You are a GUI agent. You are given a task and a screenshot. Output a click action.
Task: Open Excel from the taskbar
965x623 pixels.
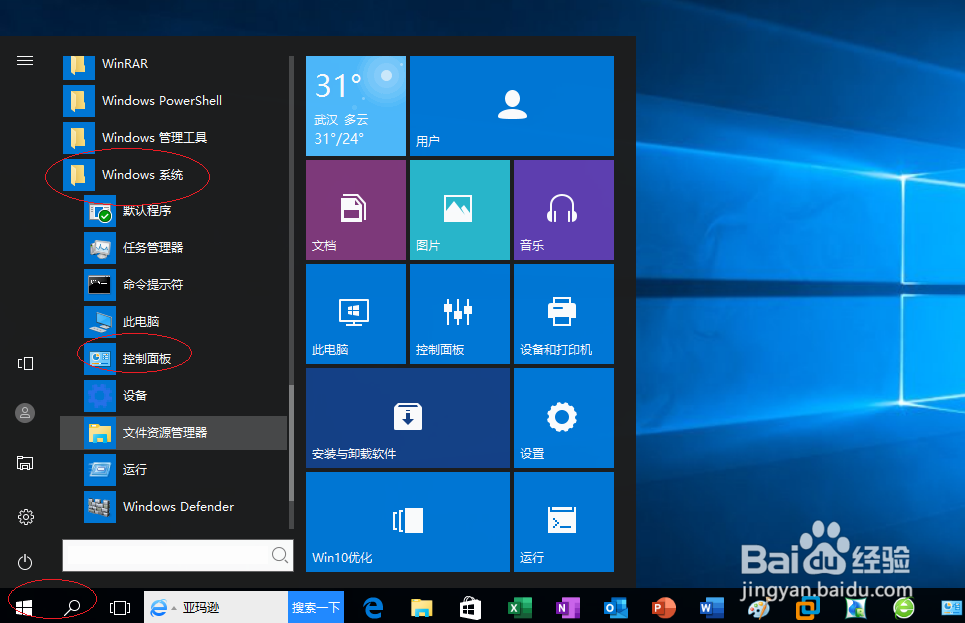click(x=518, y=607)
